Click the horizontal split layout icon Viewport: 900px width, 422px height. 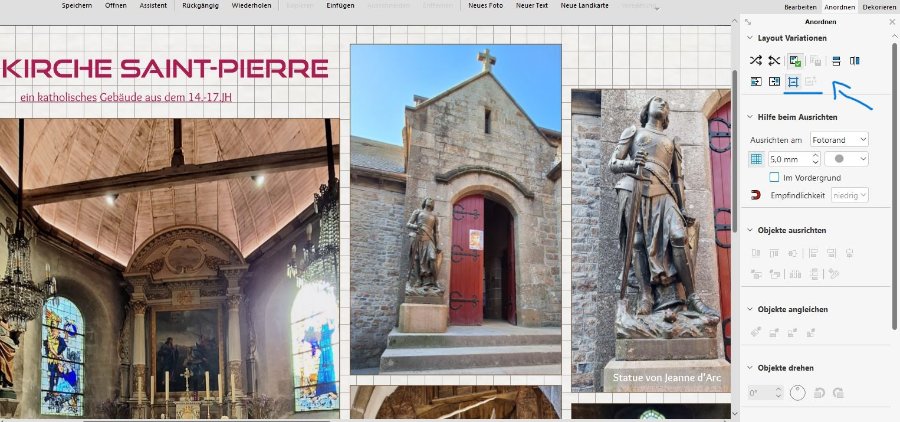coord(836,60)
